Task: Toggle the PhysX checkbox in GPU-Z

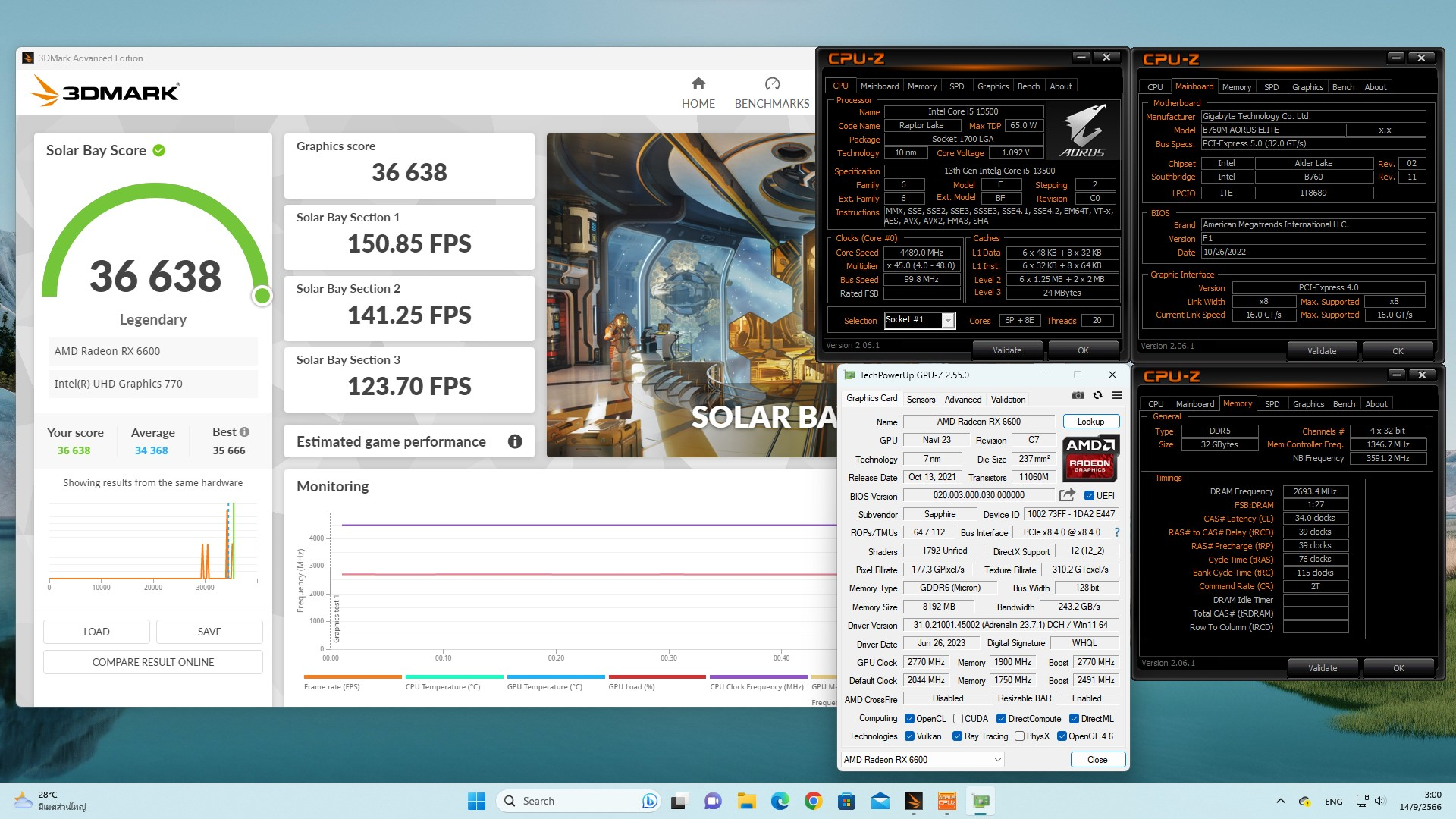Action: [x=1019, y=736]
